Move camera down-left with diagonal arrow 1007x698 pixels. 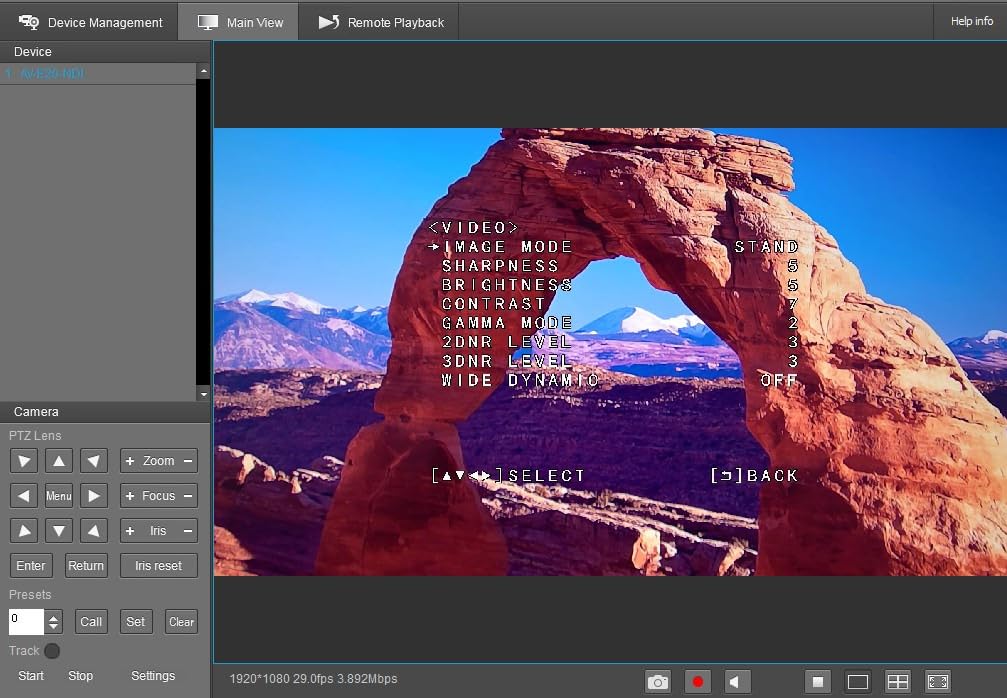coord(24,530)
